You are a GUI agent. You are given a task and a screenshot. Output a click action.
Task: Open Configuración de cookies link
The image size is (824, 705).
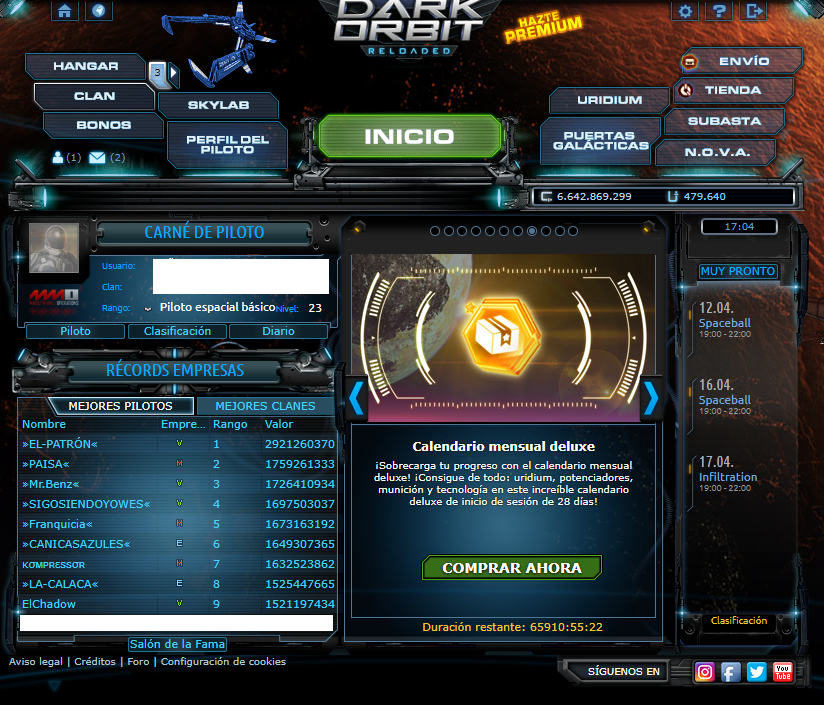(223, 661)
